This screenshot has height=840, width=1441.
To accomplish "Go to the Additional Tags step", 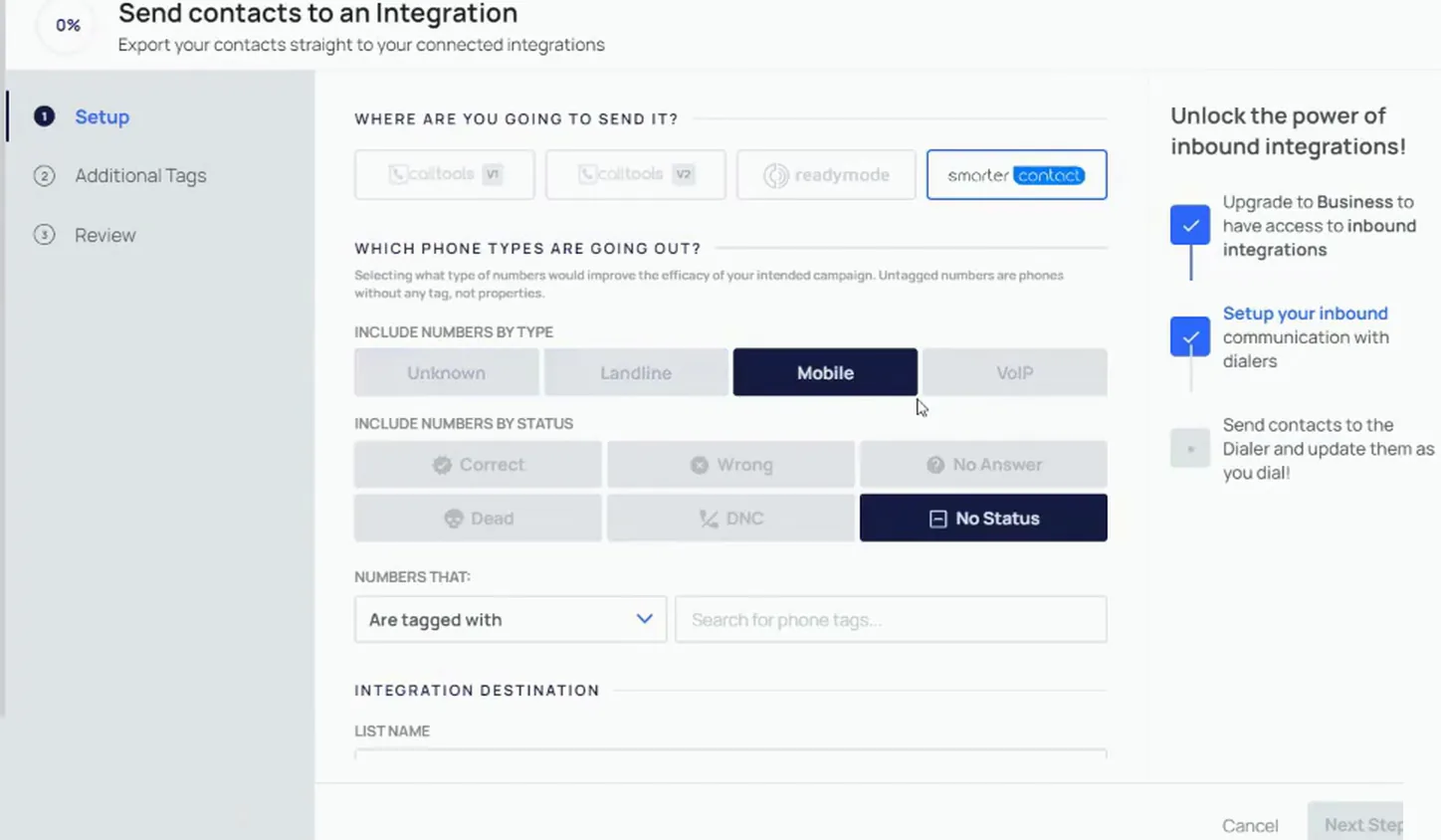I will [140, 175].
